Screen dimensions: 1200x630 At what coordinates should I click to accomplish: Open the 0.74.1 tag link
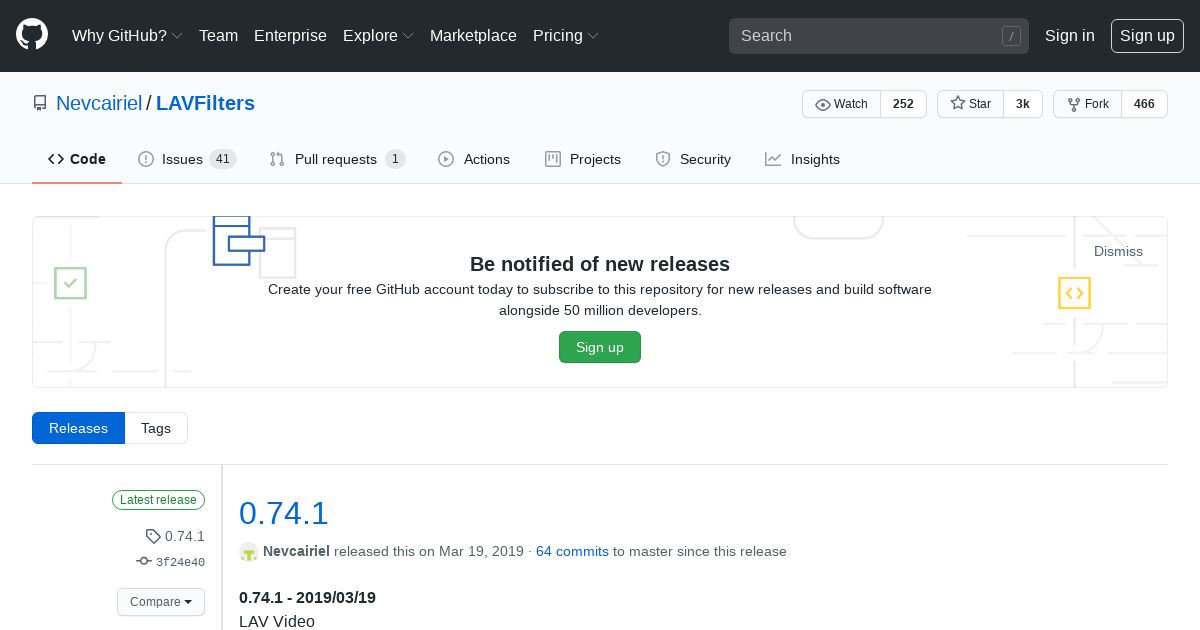pos(185,536)
